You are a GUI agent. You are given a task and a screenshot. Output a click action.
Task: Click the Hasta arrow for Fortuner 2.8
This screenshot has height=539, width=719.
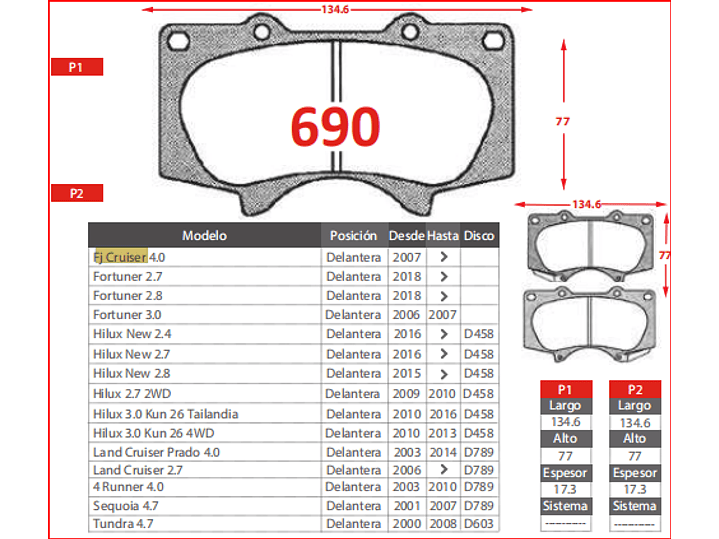point(442,296)
